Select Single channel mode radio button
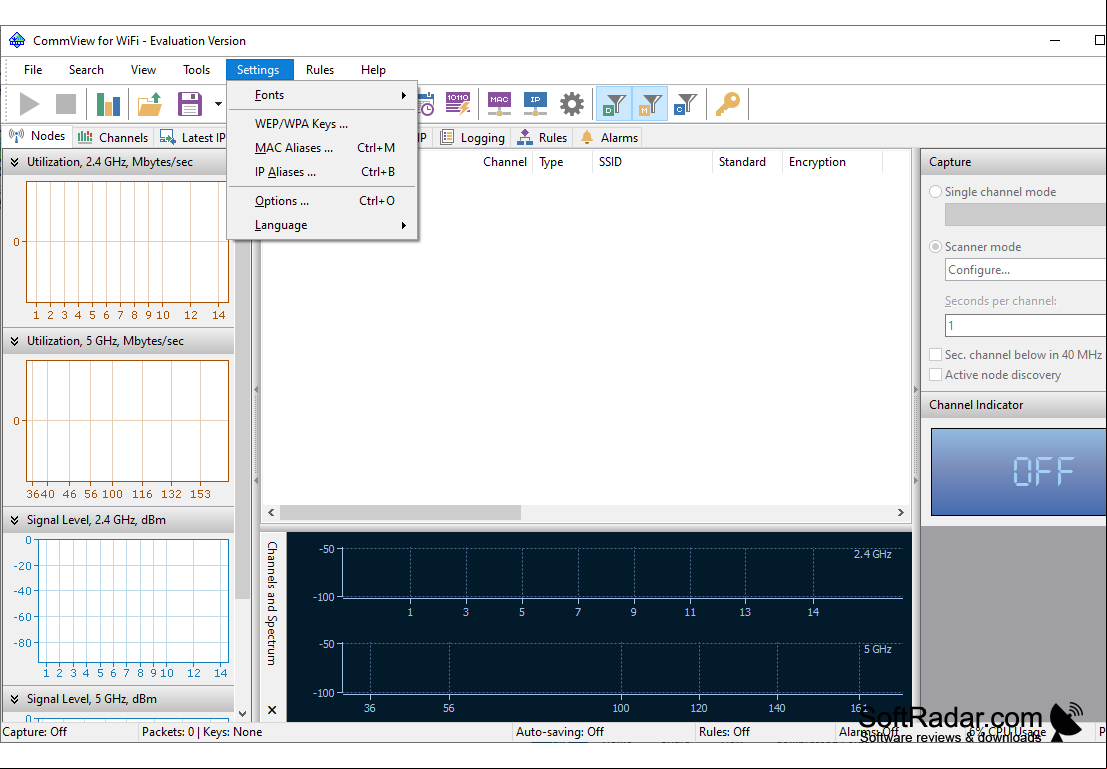 tap(935, 191)
